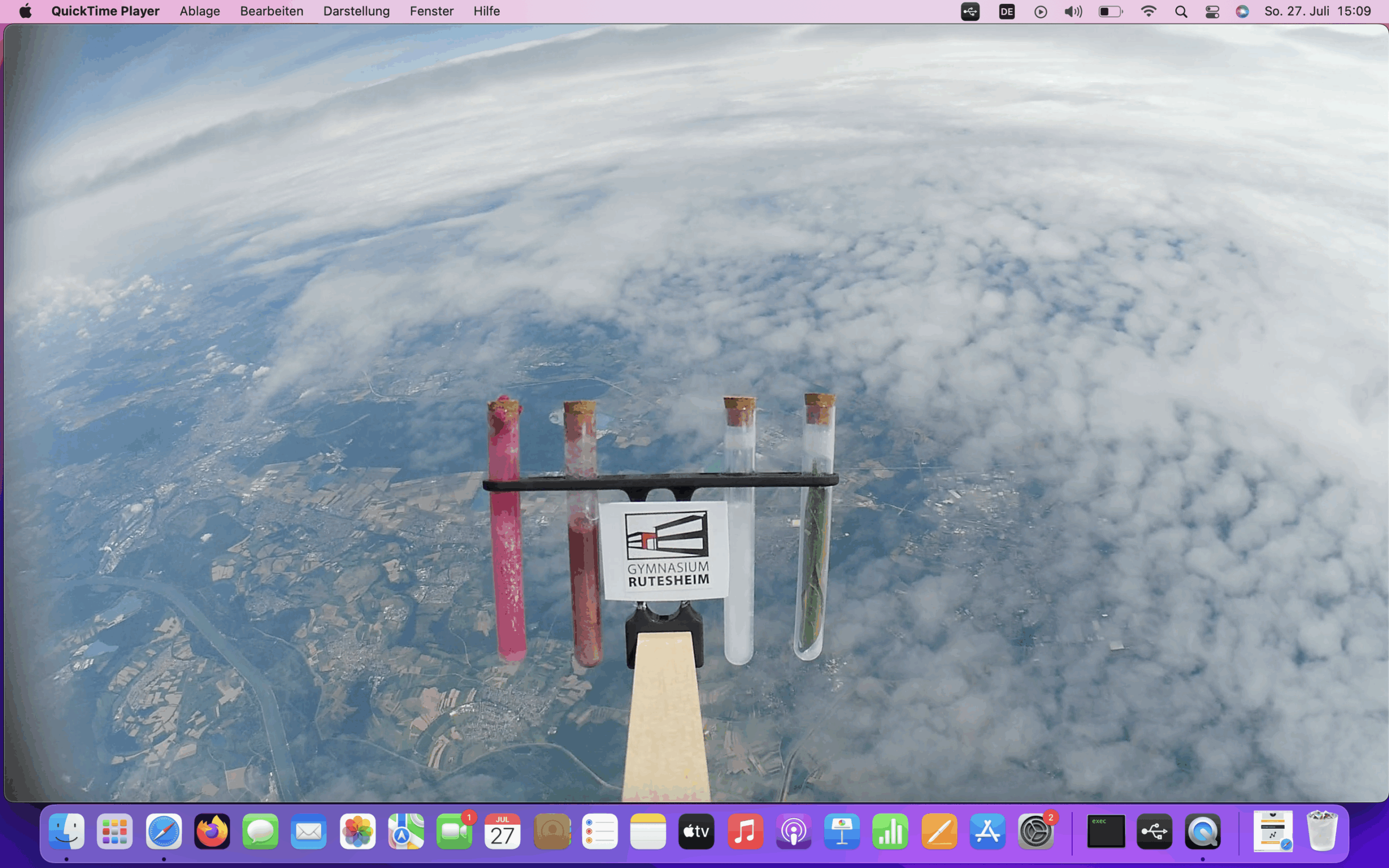
Task: Open the Wi-Fi status menu
Action: tap(1148, 11)
